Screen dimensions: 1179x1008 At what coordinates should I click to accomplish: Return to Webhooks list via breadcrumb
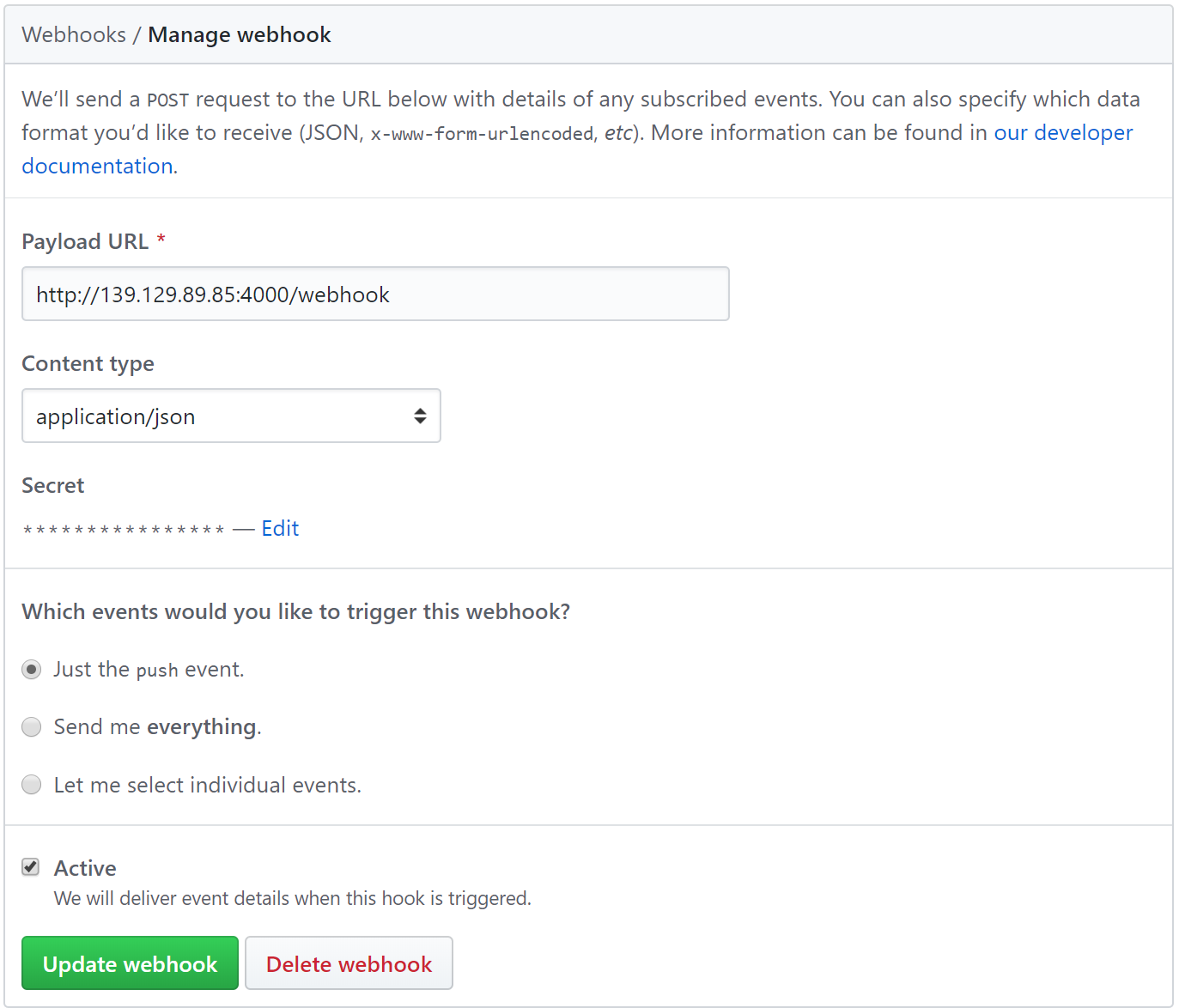tap(74, 34)
